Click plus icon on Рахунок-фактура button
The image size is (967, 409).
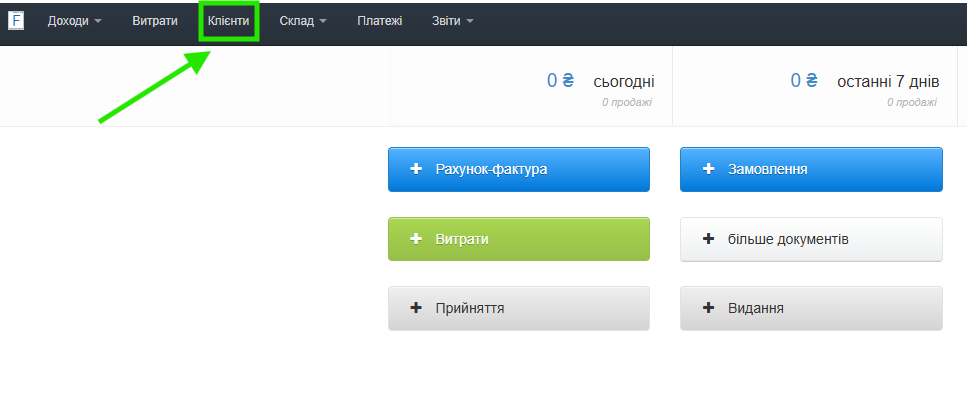click(416, 169)
